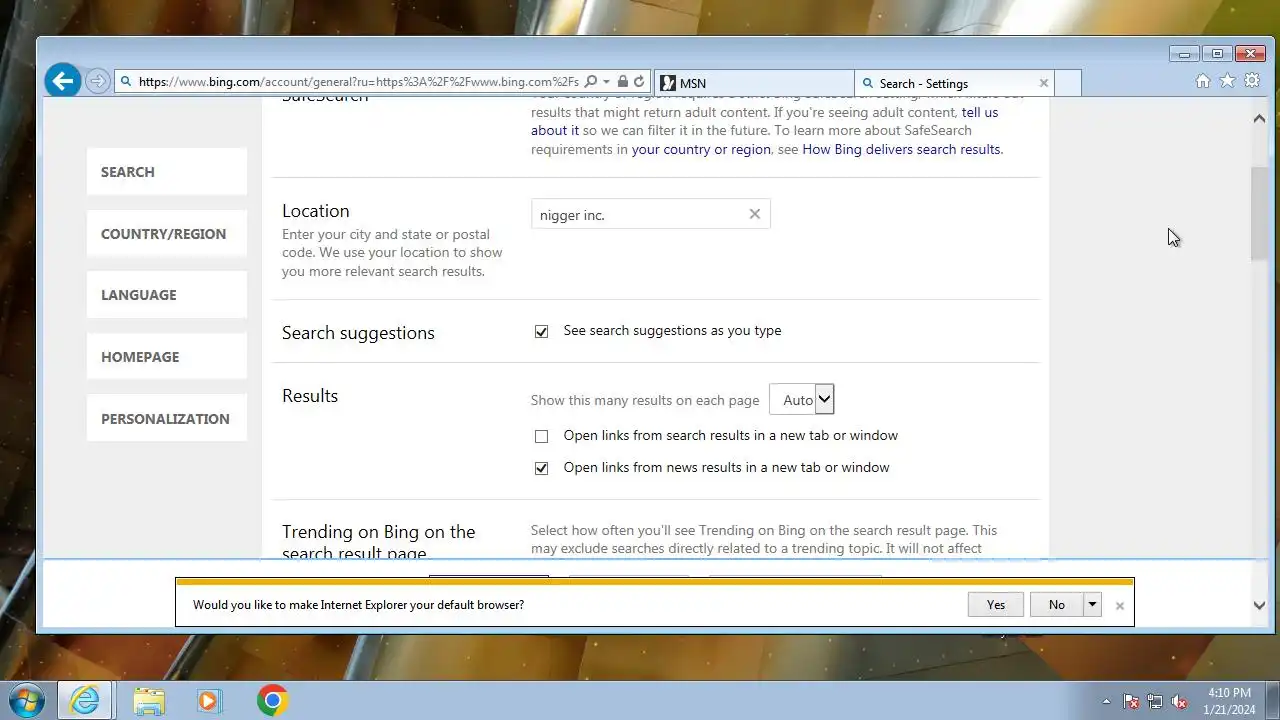
Task: Click Yes to make IE default browser
Action: (996, 604)
